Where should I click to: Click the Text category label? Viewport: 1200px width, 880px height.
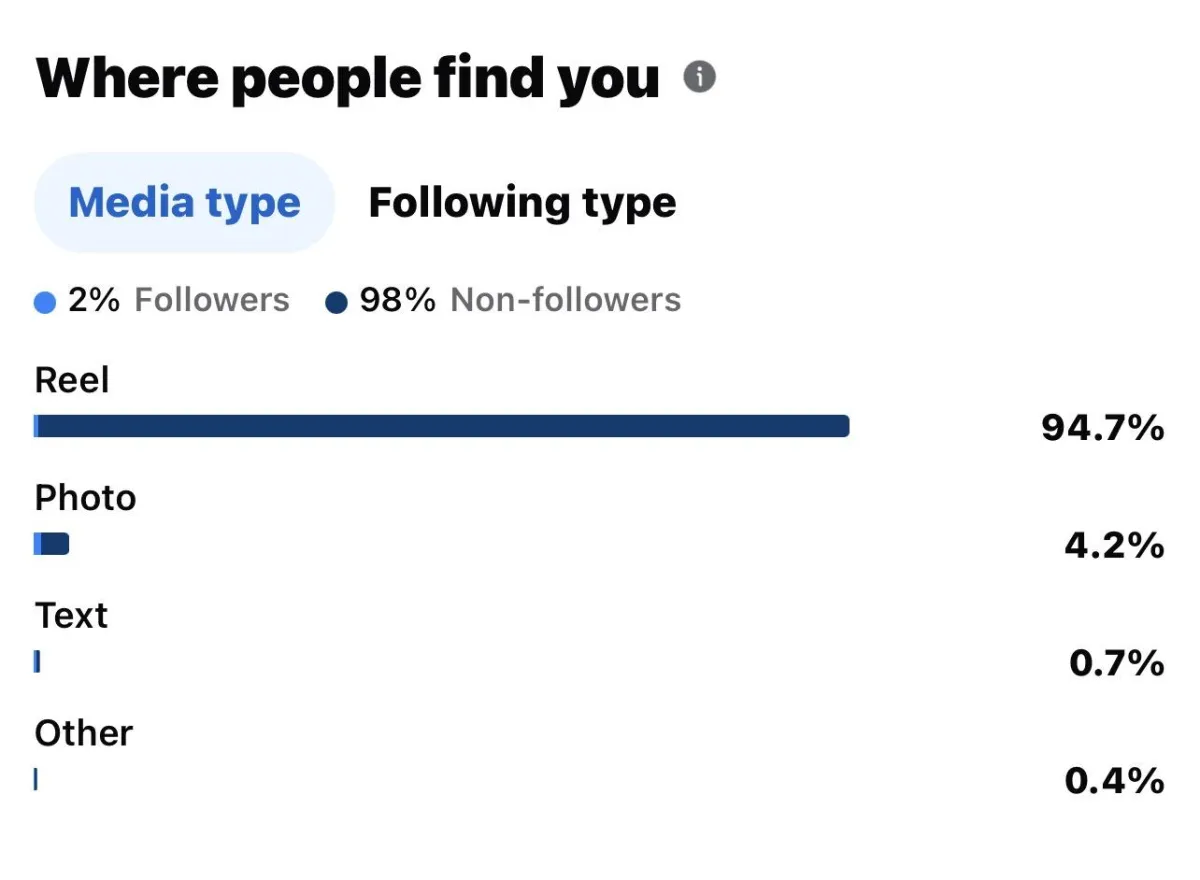coord(71,615)
